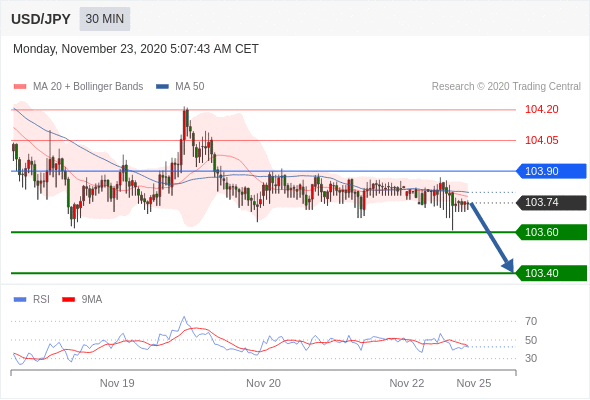Click the Nov 20 date axis label
This screenshot has height=400, width=590.
click(x=263, y=383)
